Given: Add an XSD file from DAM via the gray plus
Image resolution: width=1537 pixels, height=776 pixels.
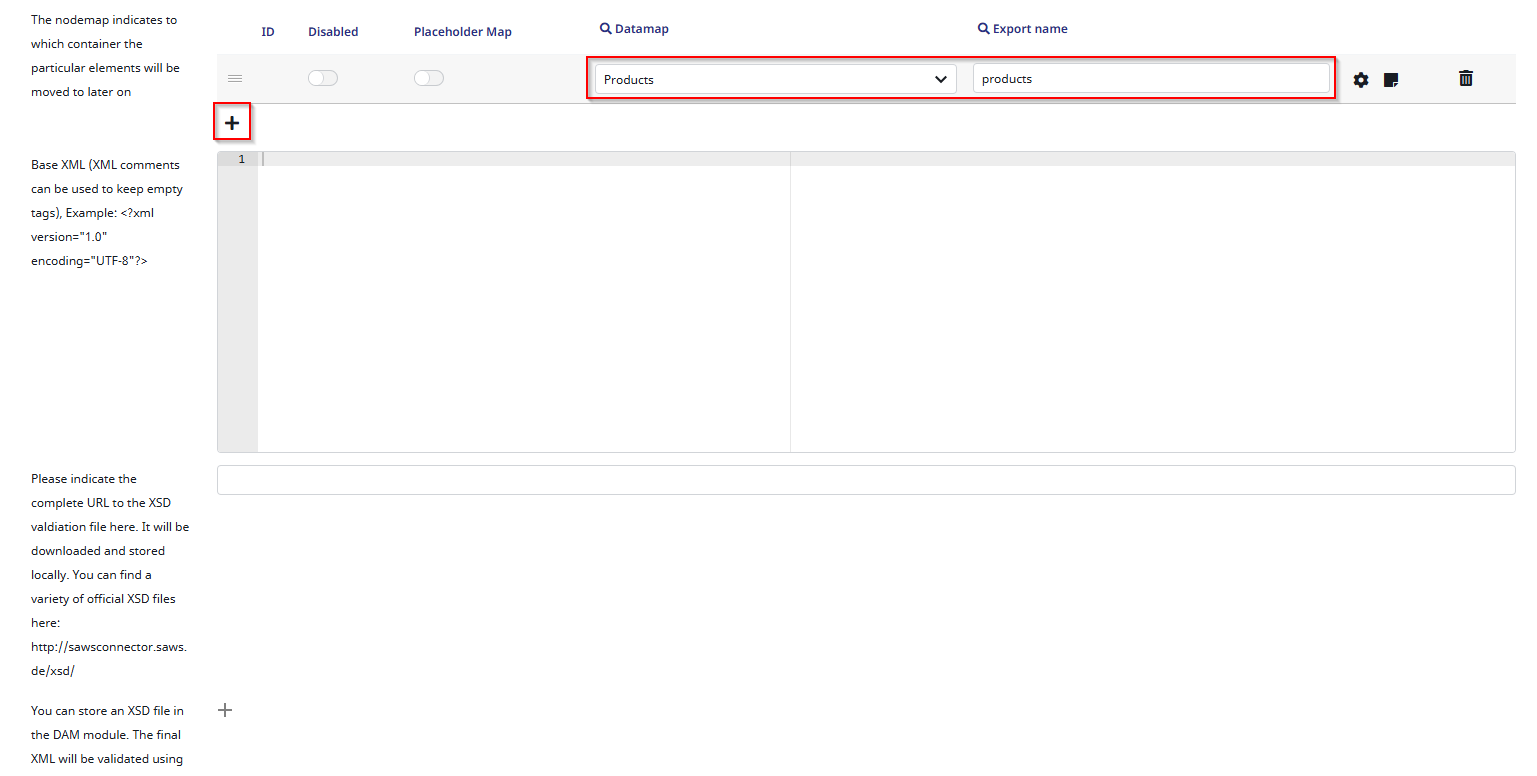Looking at the screenshot, I should 225,710.
